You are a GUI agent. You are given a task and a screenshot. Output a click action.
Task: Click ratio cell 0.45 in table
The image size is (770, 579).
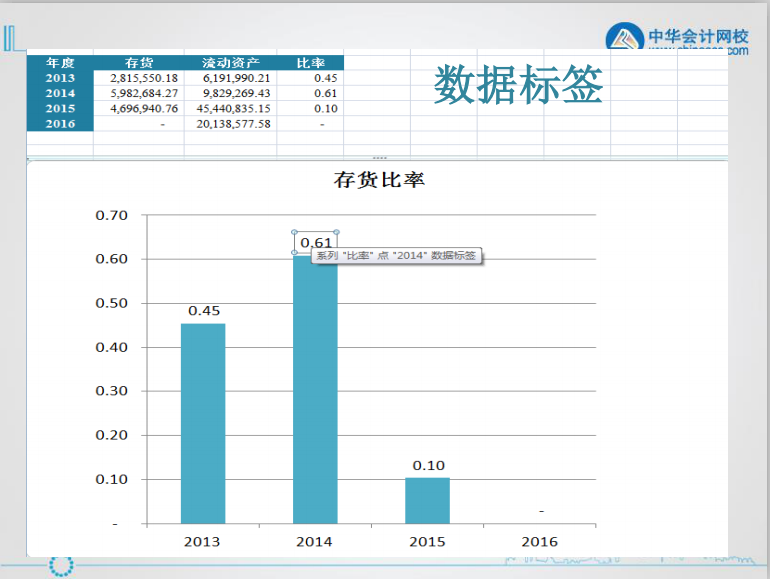tap(326, 78)
